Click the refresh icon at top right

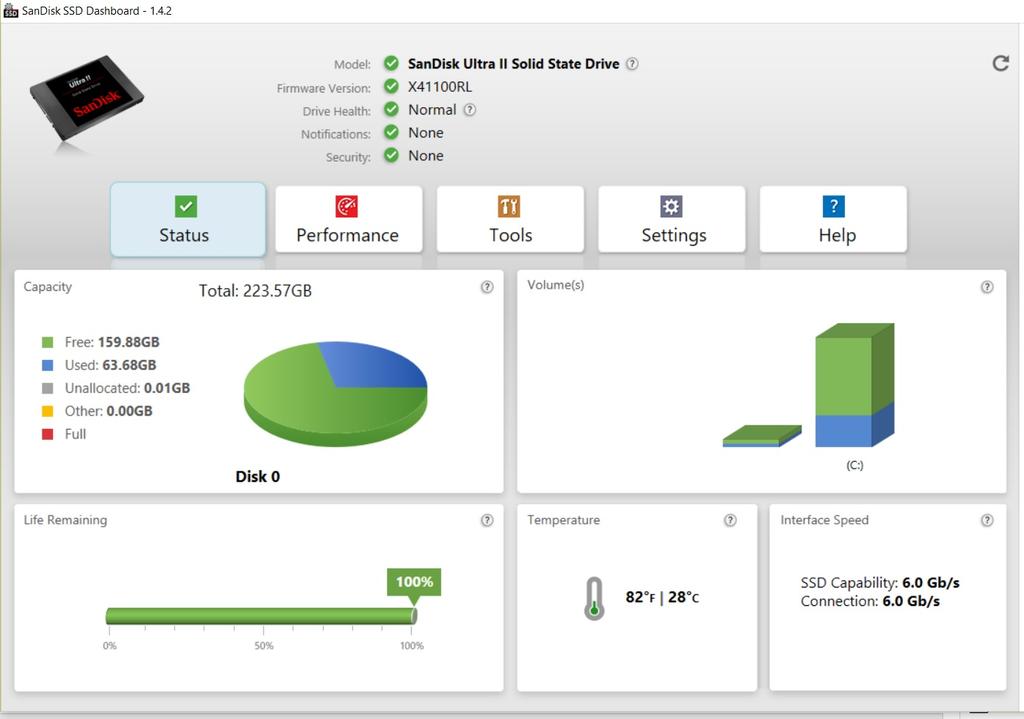pyautogui.click(x=1000, y=64)
